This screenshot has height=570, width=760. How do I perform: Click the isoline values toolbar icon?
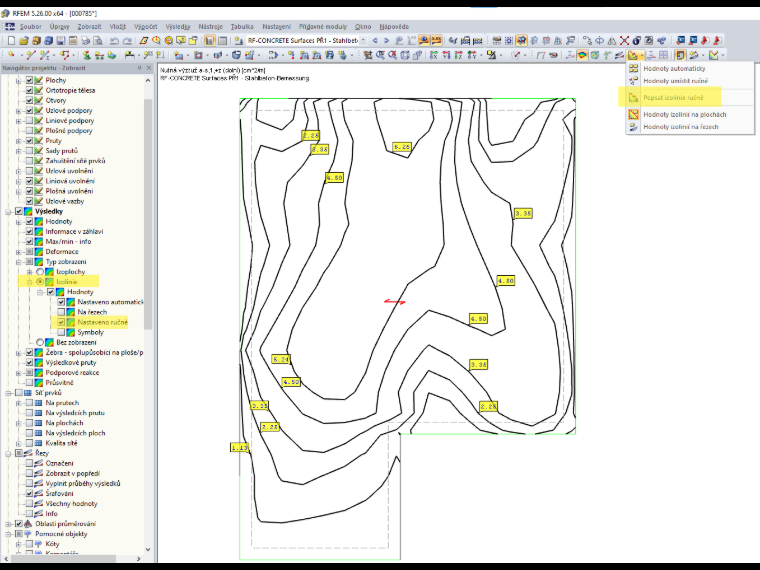click(x=632, y=55)
